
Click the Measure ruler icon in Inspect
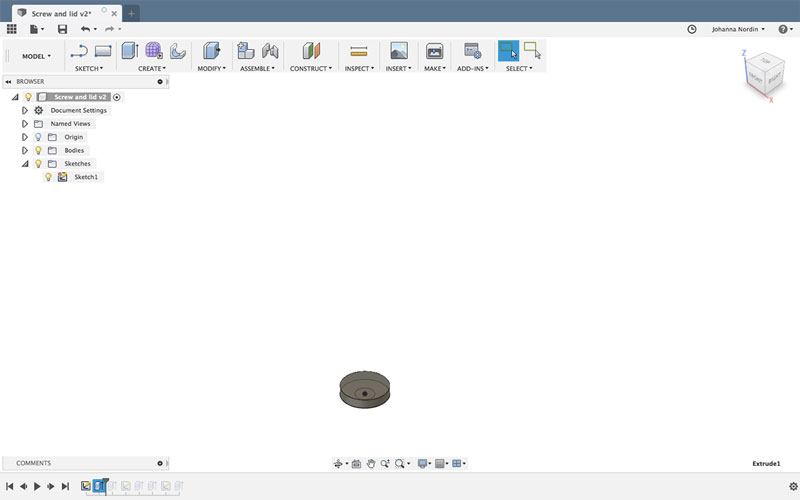[359, 51]
